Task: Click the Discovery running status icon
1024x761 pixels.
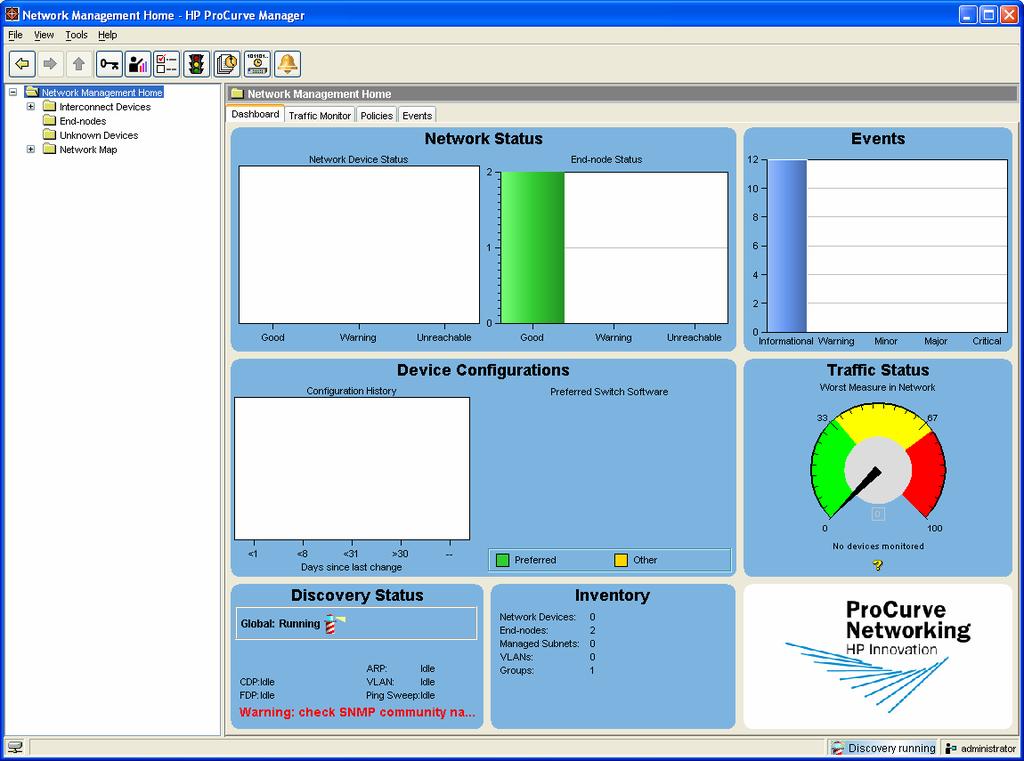Action: click(838, 749)
